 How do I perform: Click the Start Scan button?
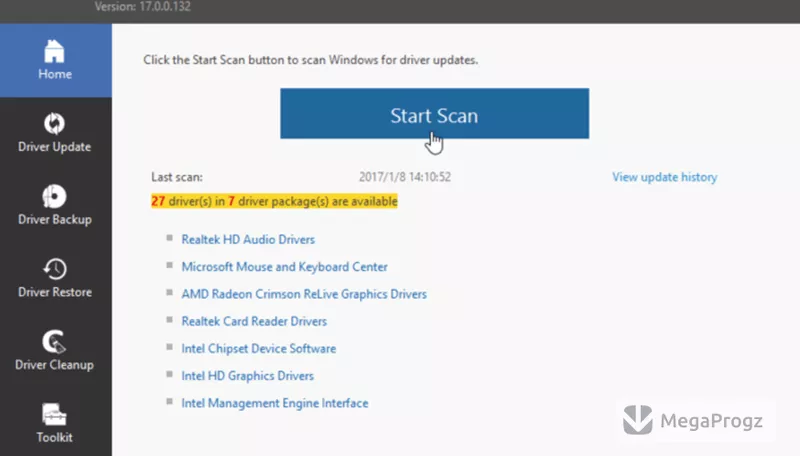tap(434, 113)
